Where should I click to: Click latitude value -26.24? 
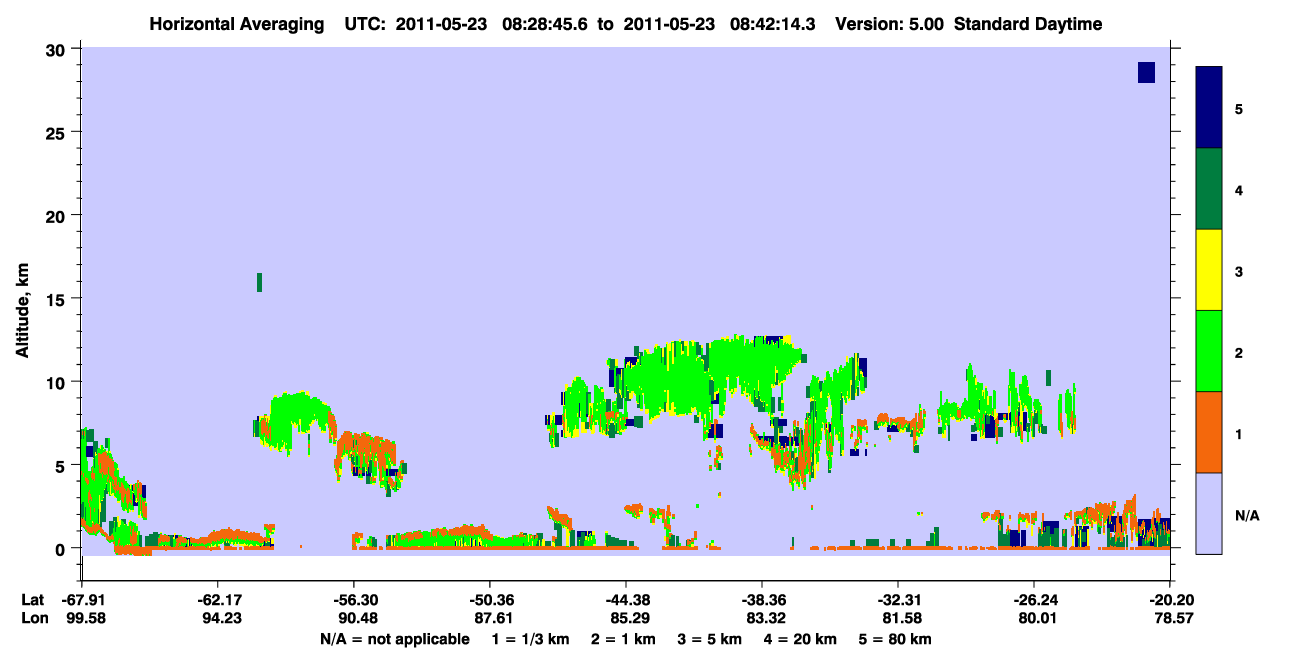coord(1034,600)
